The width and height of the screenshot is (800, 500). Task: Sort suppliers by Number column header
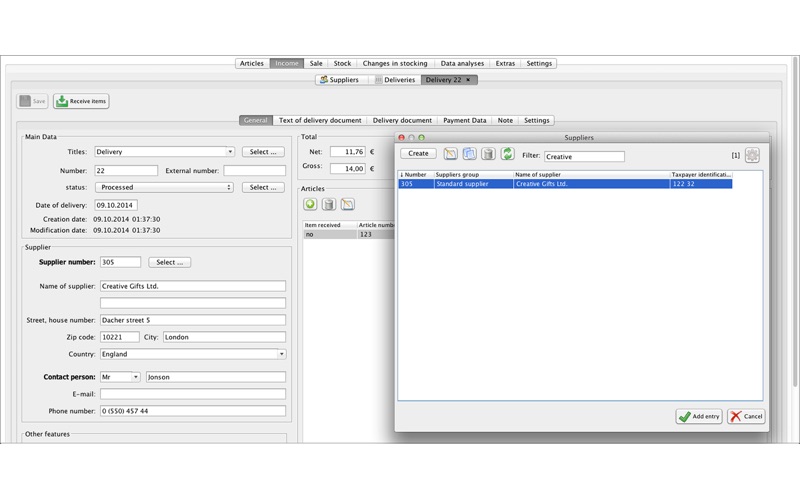(x=416, y=174)
